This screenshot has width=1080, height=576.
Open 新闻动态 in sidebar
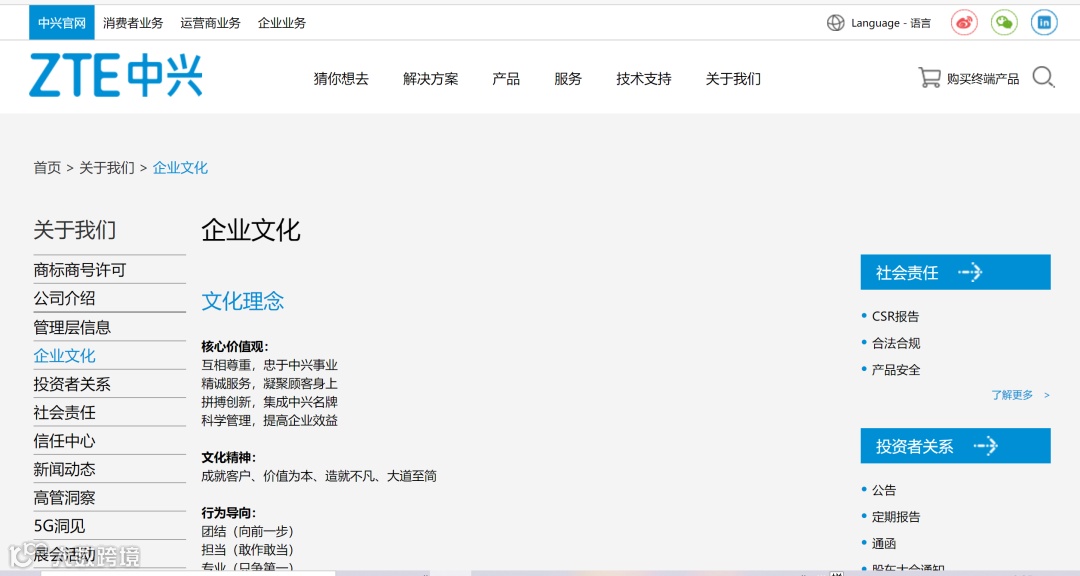pos(64,469)
